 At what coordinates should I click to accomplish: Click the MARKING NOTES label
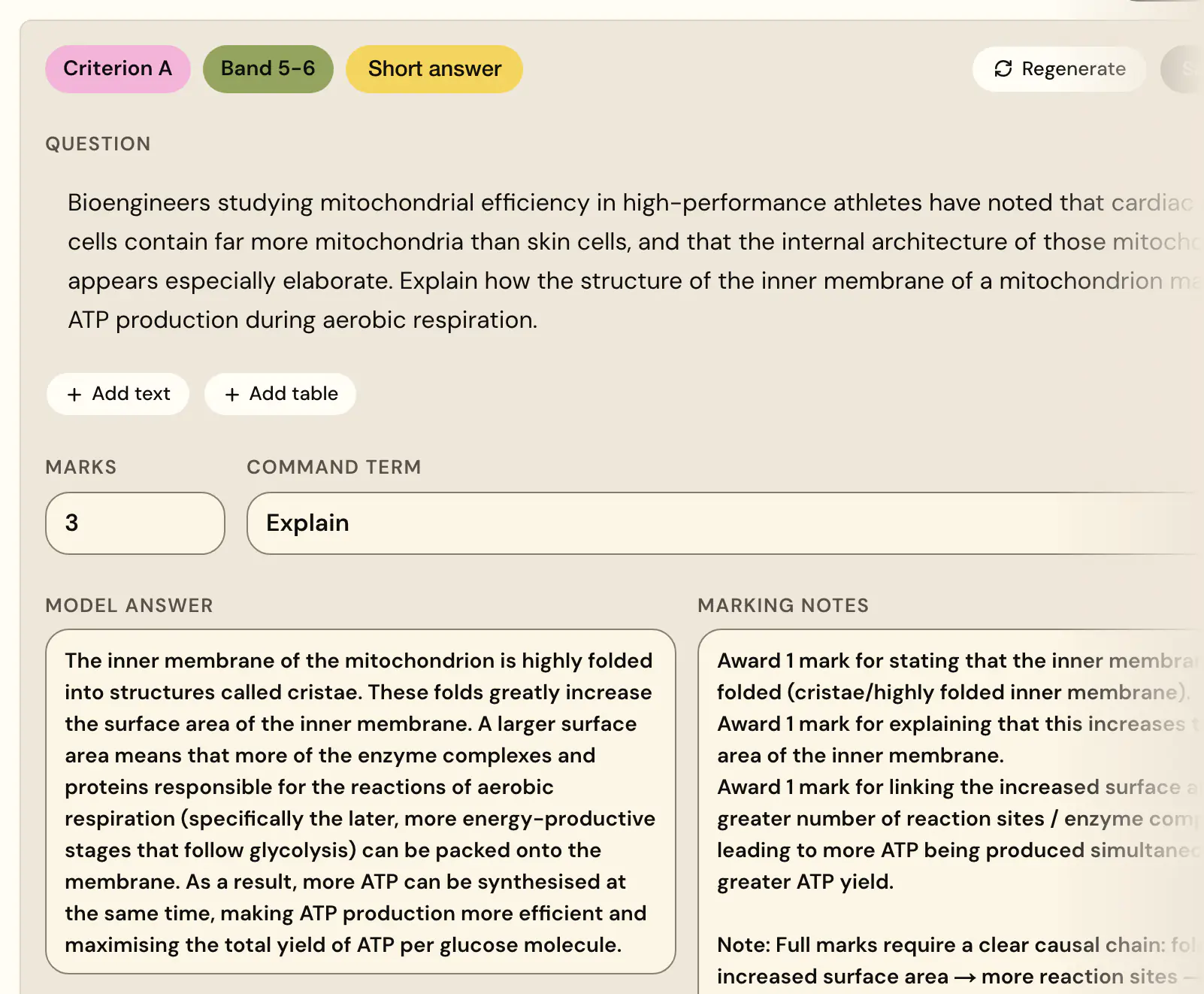[x=783, y=605]
